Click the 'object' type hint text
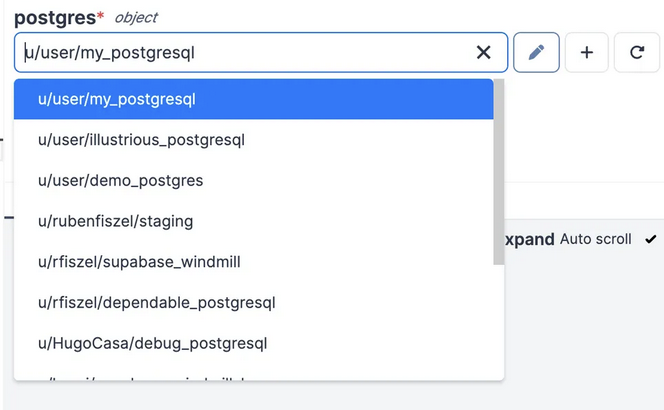 (x=136, y=18)
